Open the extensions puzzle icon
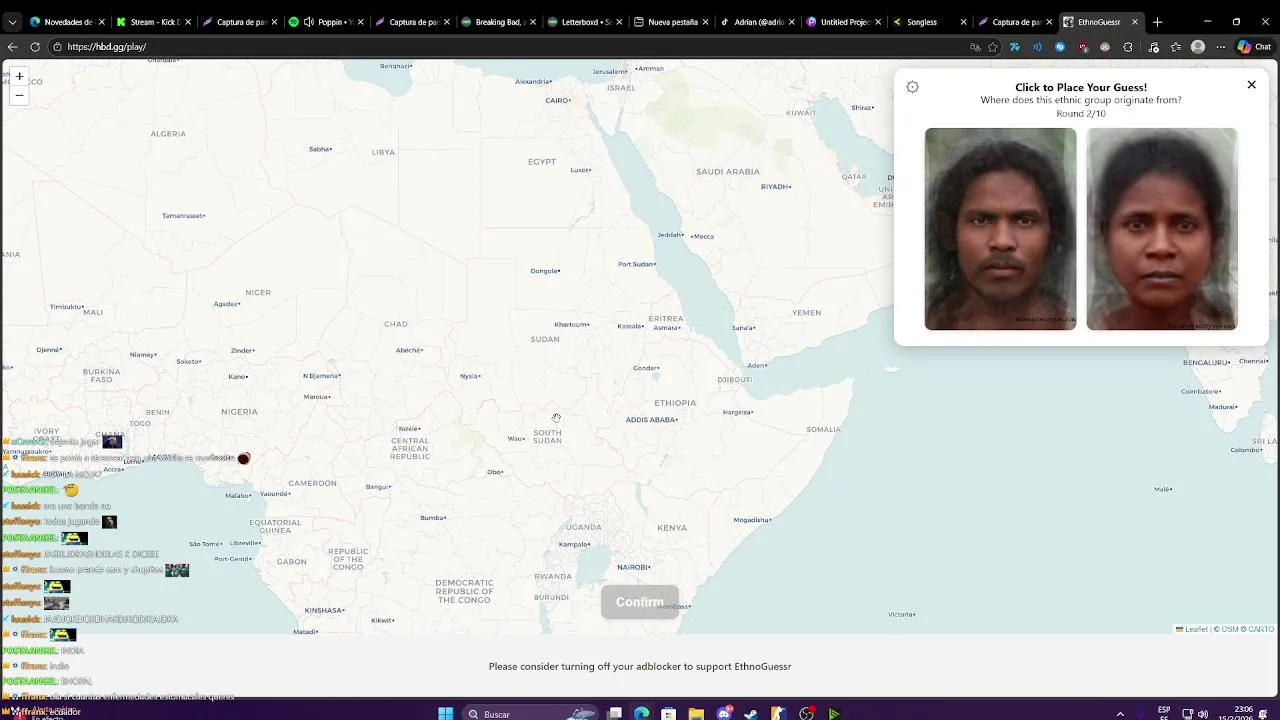This screenshot has height=720, width=1280. point(1128,47)
